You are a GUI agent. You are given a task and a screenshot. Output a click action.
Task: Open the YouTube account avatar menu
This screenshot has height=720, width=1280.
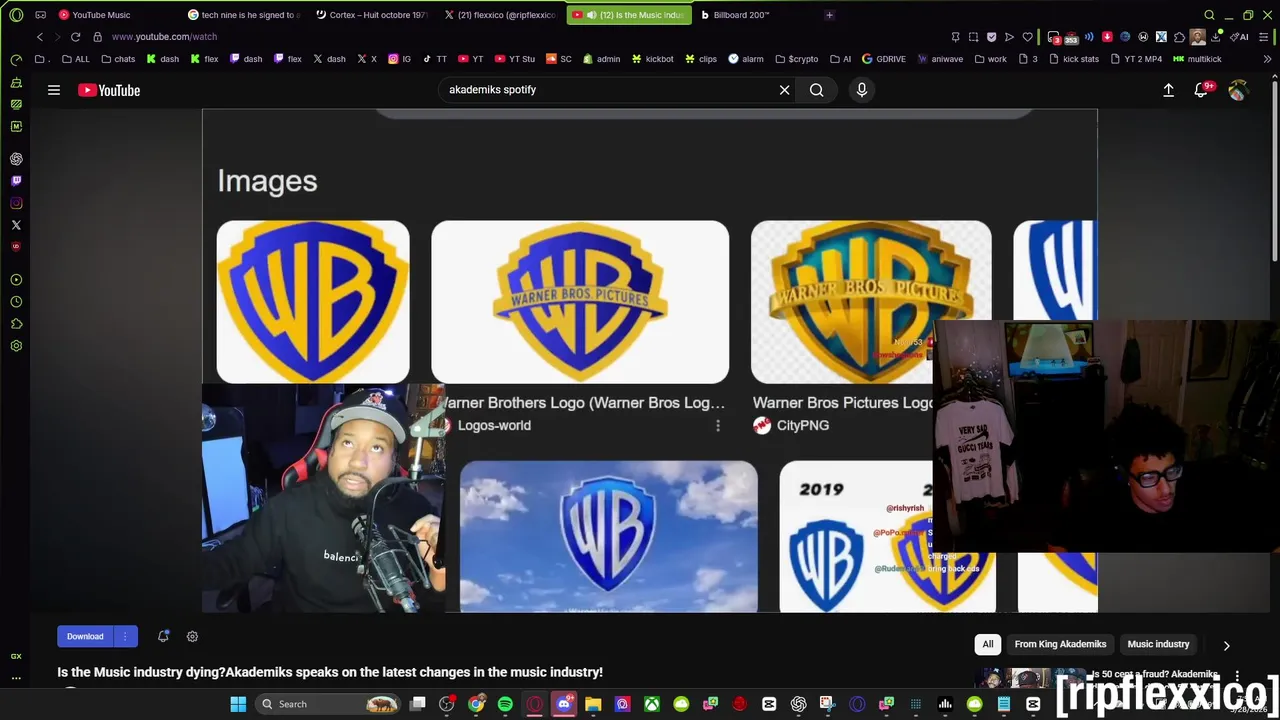click(x=1238, y=90)
